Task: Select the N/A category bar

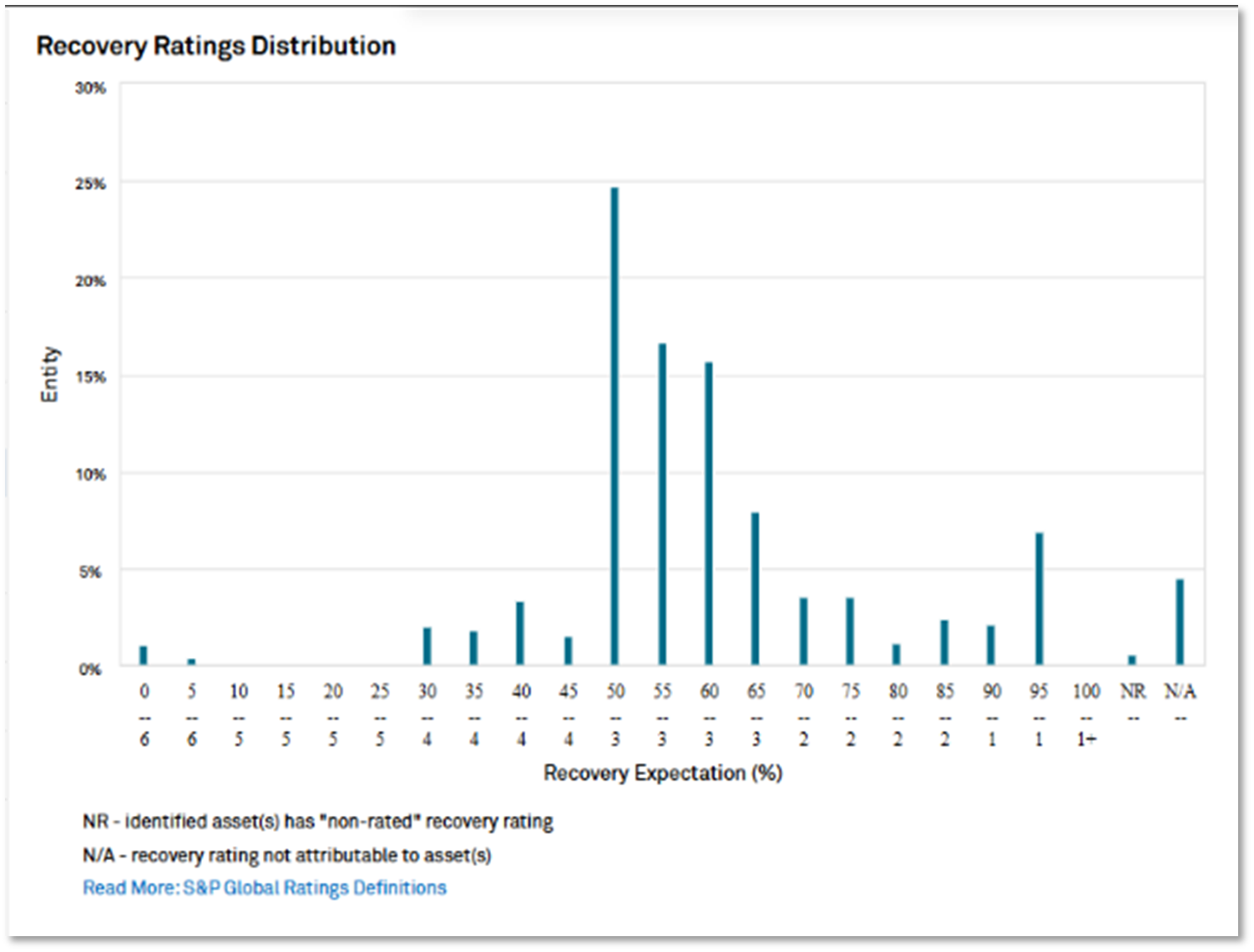Action: click(1180, 622)
